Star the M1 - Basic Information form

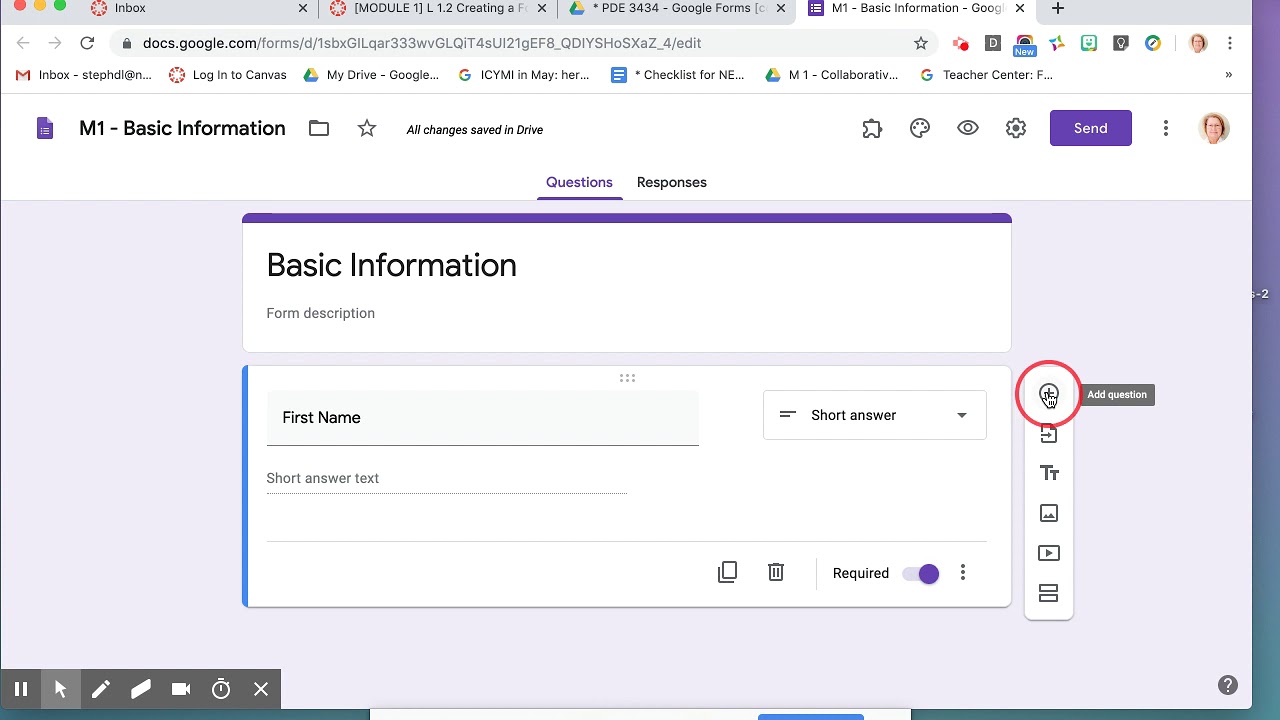pyautogui.click(x=367, y=128)
